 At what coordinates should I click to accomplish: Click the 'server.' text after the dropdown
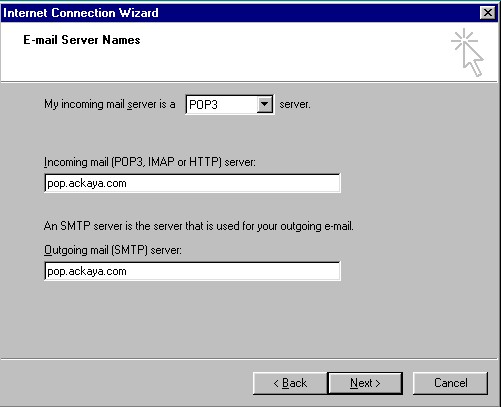pos(295,104)
